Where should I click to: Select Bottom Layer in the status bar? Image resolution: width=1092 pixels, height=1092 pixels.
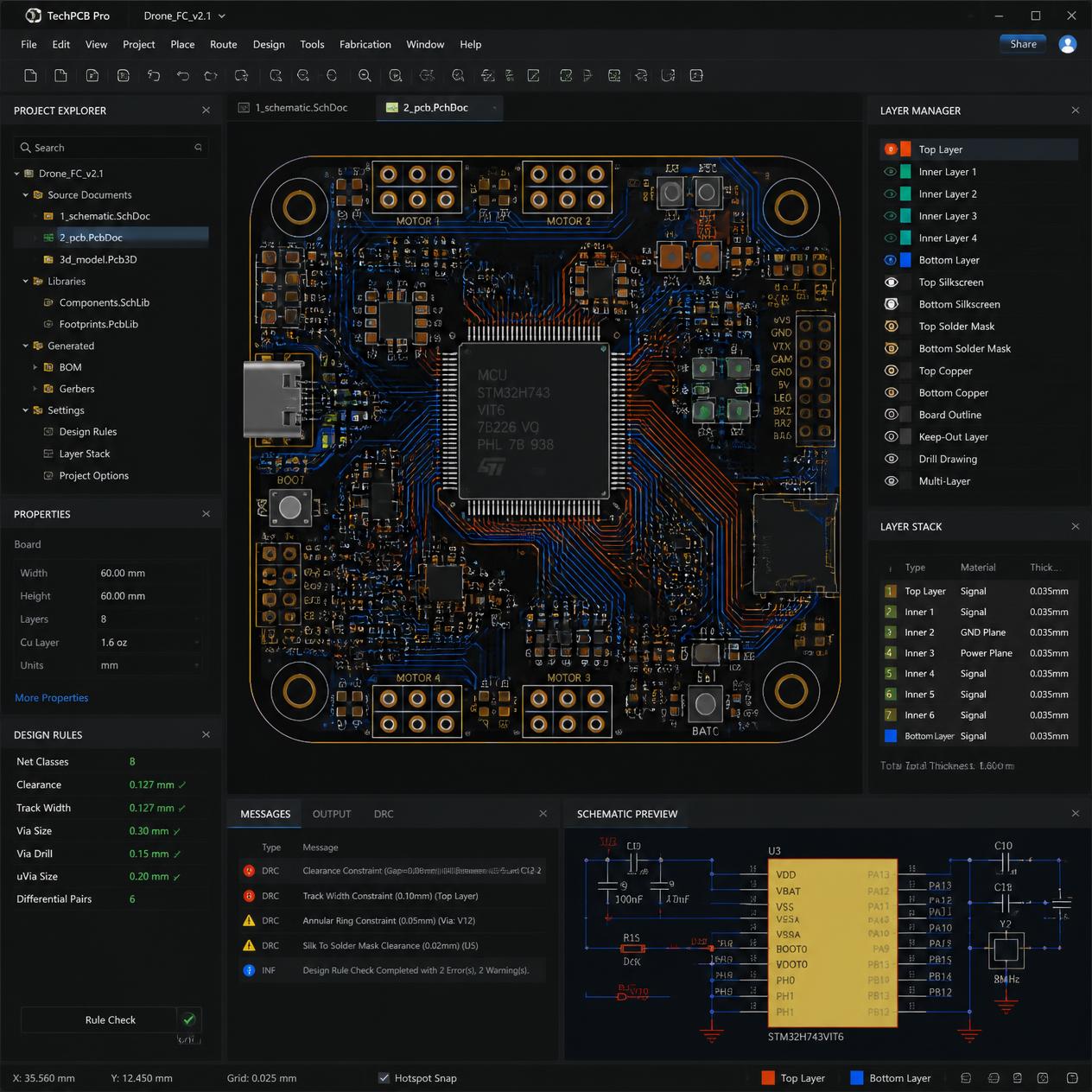point(891,1078)
